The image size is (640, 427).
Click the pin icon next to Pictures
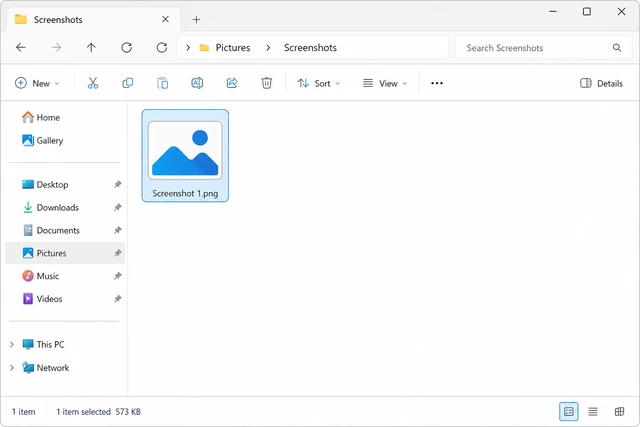(118, 253)
